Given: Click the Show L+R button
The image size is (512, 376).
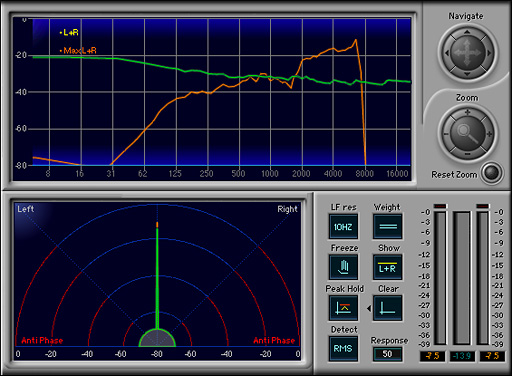Looking at the screenshot, I should coord(388,267).
